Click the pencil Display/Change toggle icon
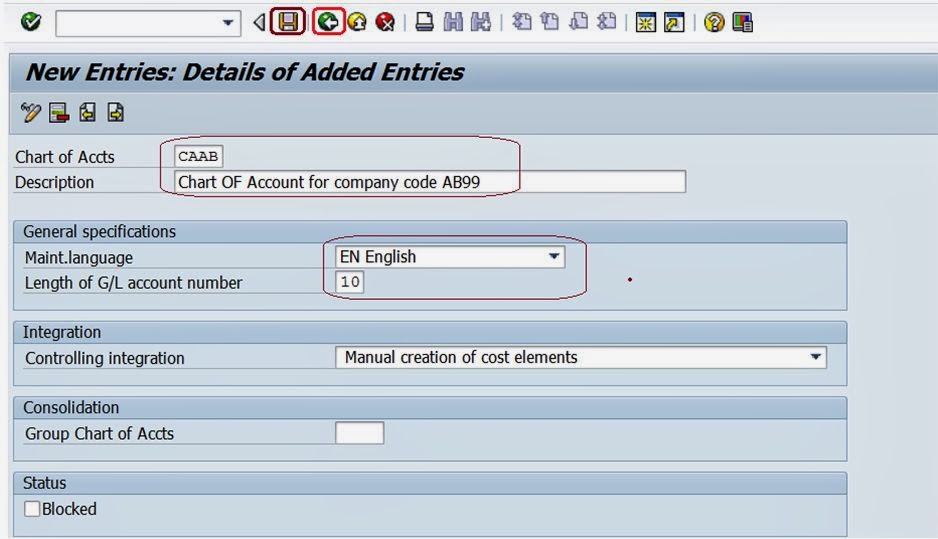The width and height of the screenshot is (938, 539). pos(31,112)
